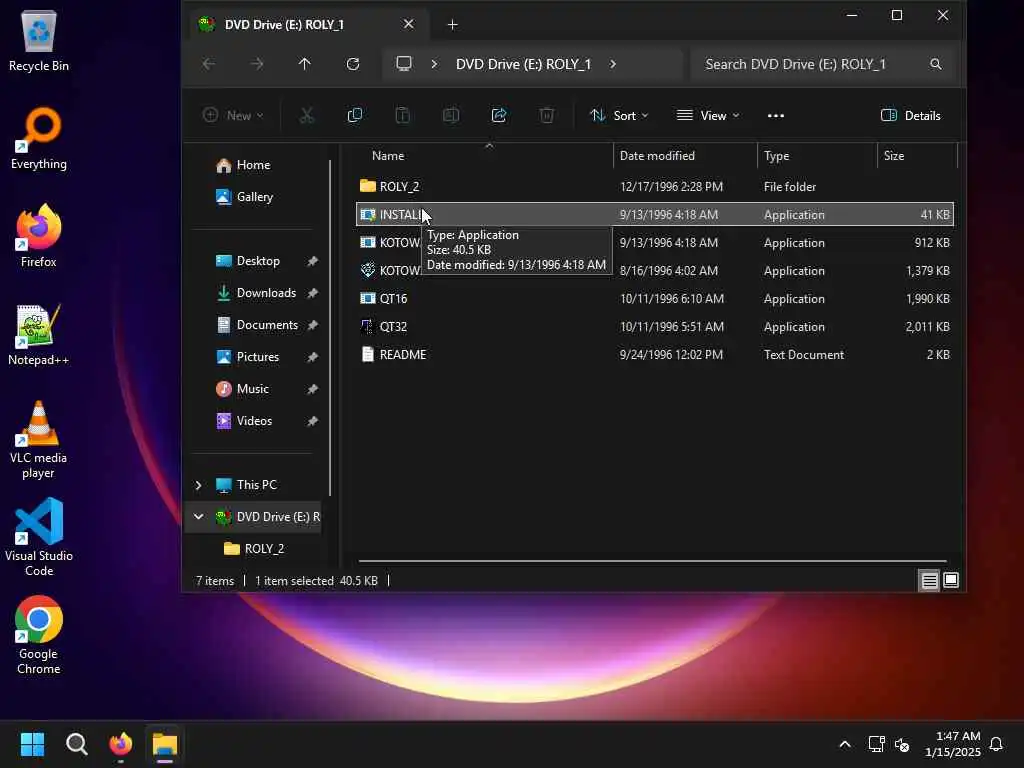1024x768 pixels.
Task: Switch to details list view icon
Action: pos(929,580)
